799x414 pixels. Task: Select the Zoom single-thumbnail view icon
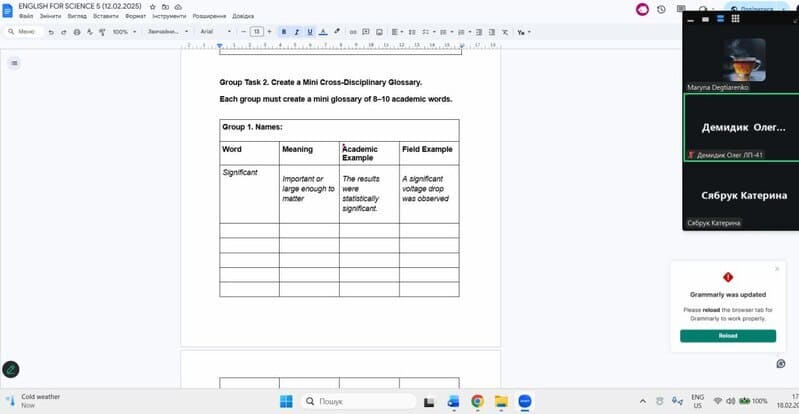[706, 19]
